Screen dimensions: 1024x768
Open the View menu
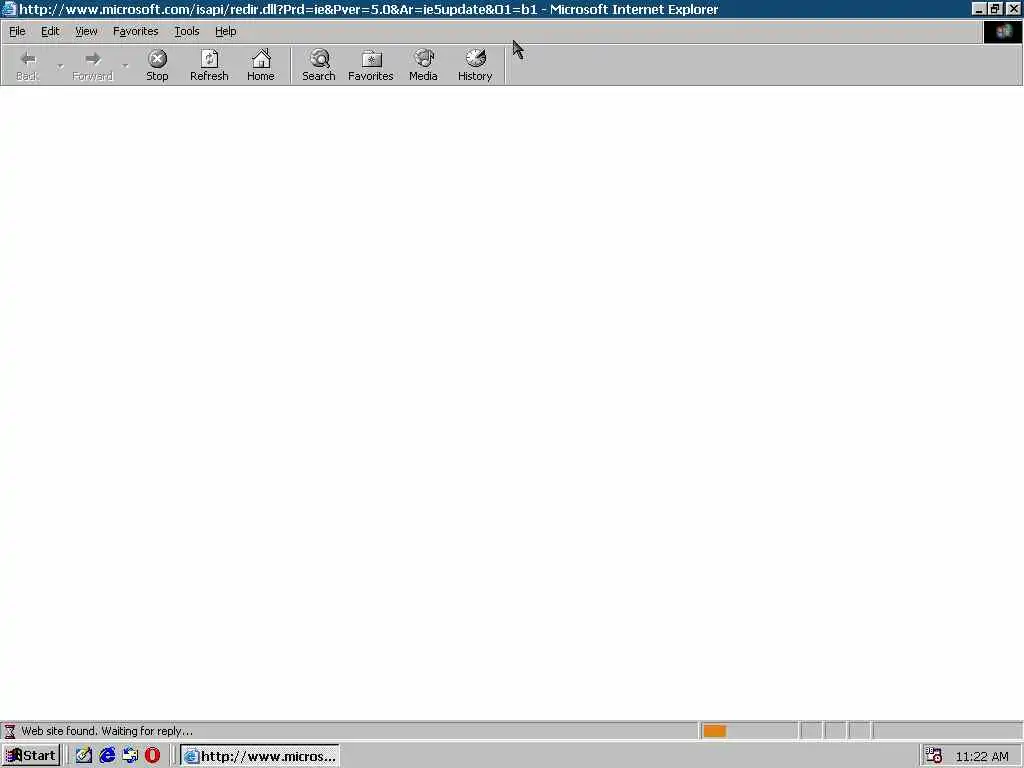pyautogui.click(x=86, y=31)
